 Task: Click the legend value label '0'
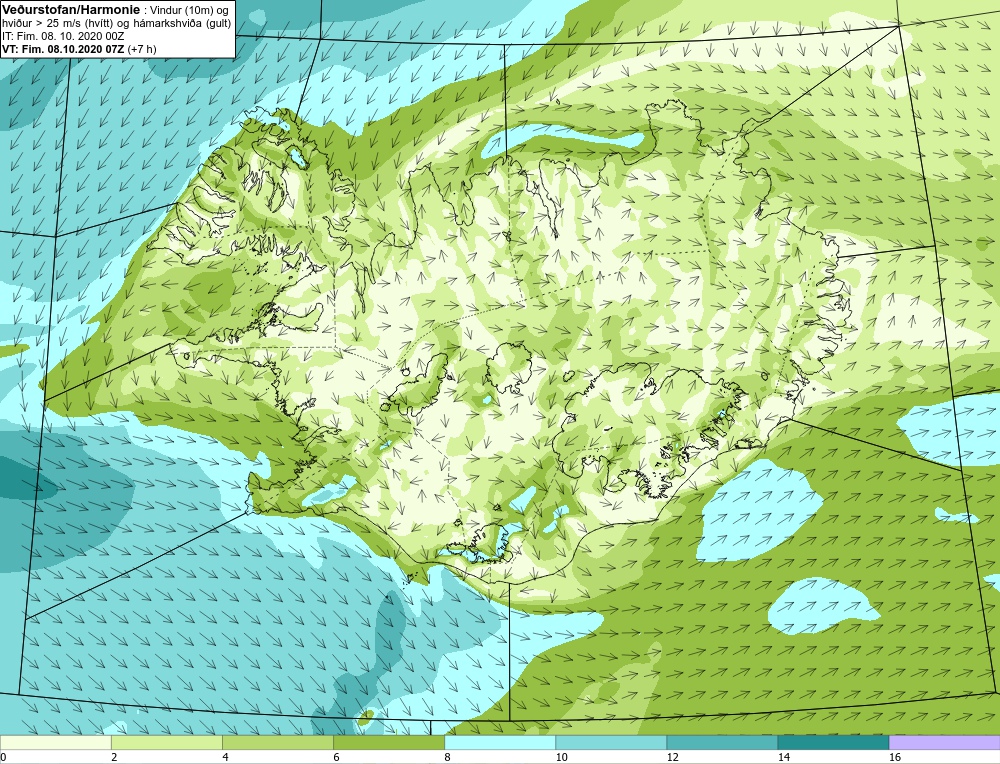[4, 757]
